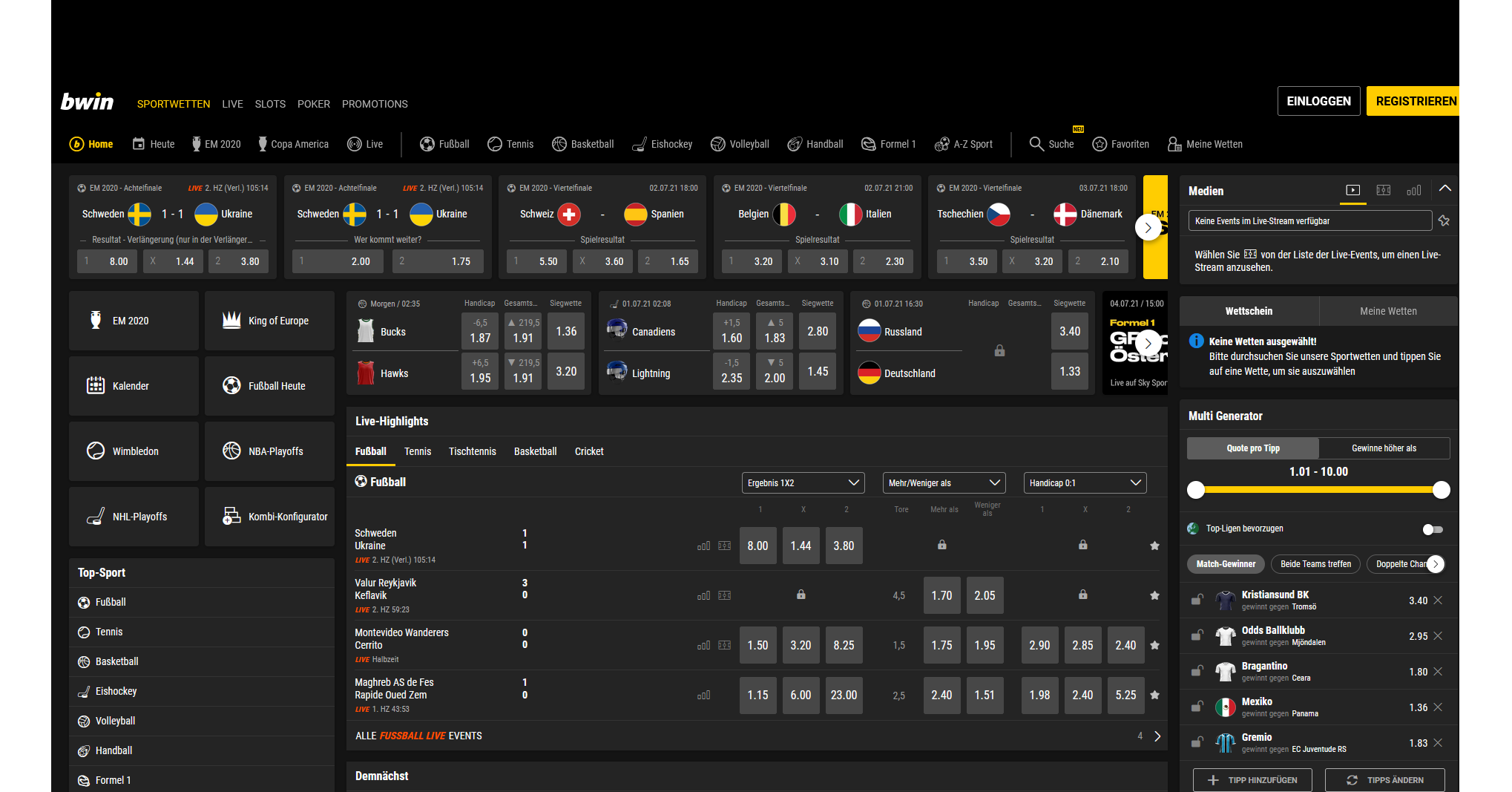
Task: Pin the live-stream event selector
Action: pos(1444,220)
